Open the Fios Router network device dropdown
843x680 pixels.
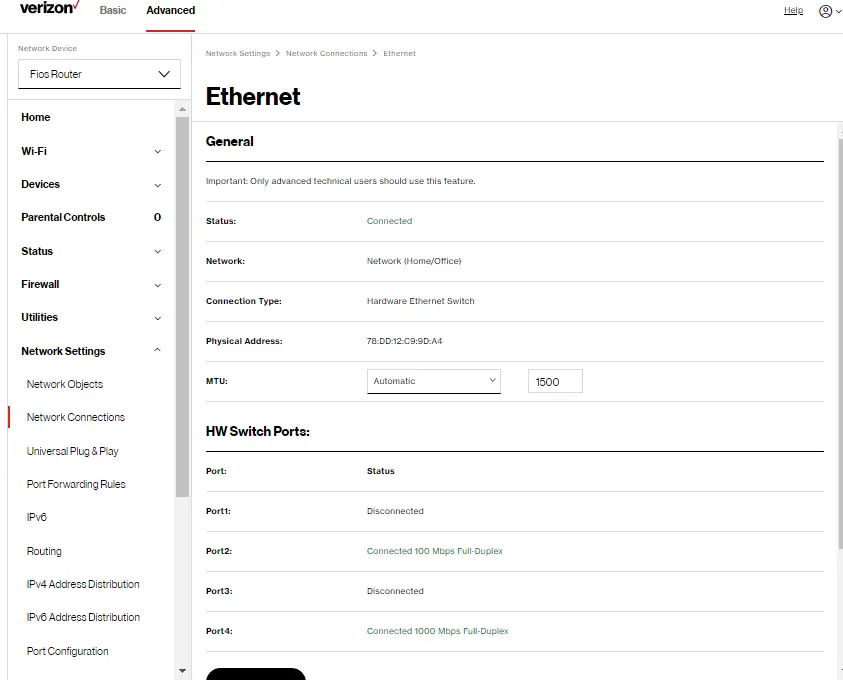pyautogui.click(x=99, y=74)
